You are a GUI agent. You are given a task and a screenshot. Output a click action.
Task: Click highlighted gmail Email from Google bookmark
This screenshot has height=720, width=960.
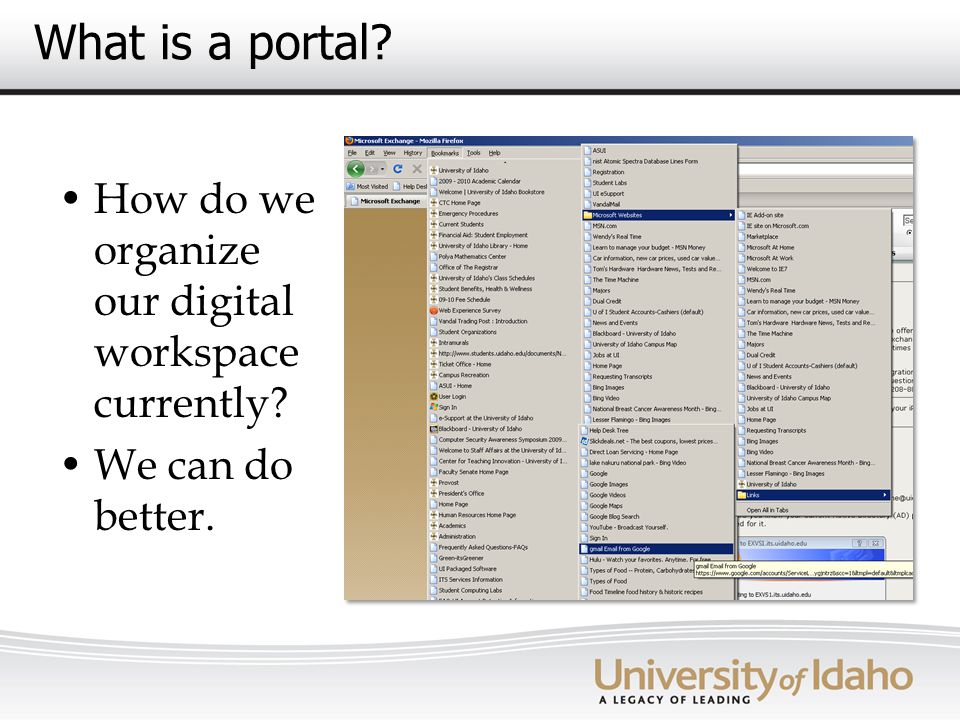pyautogui.click(x=656, y=549)
